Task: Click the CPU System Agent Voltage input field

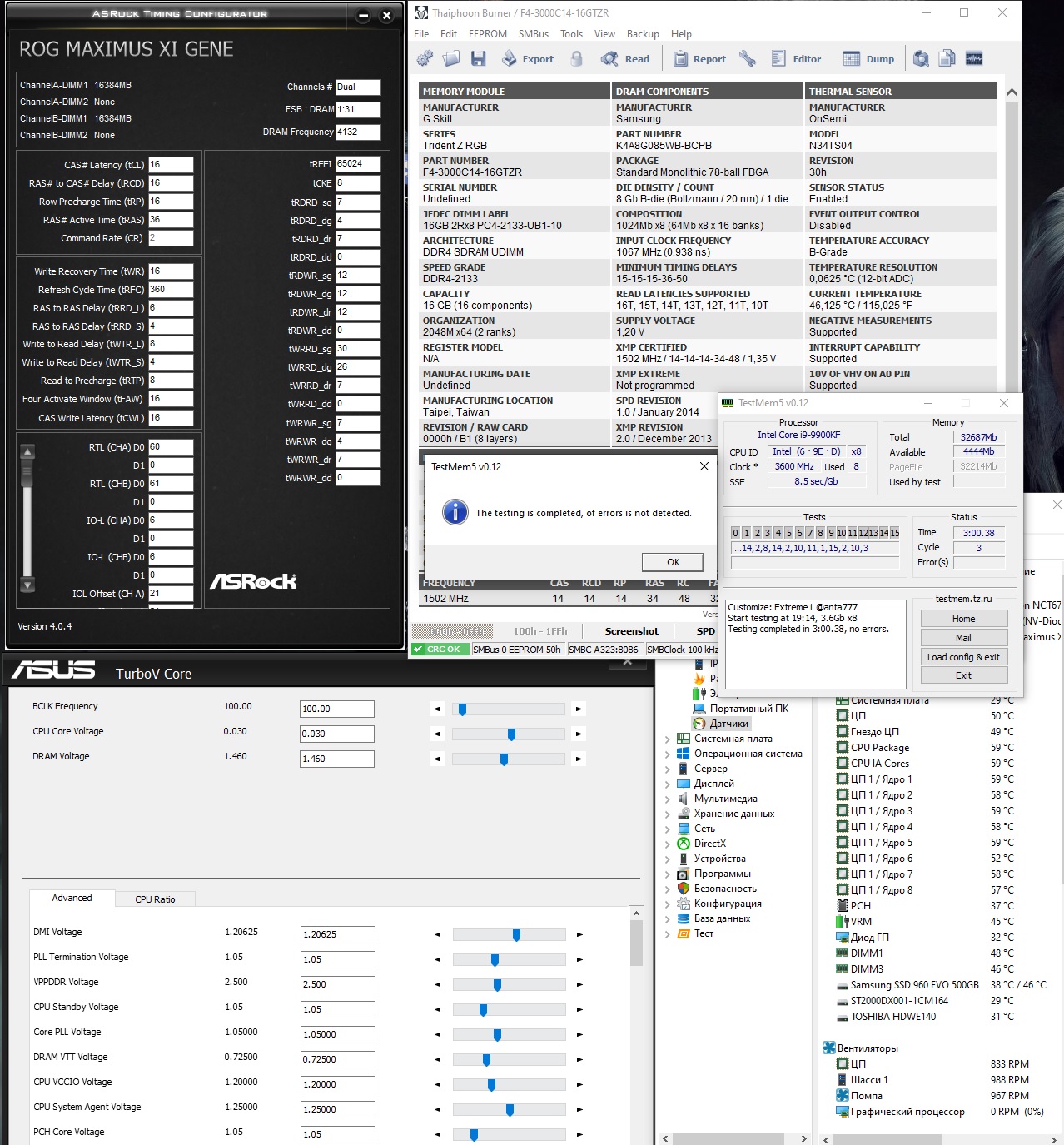Action: (337, 1109)
